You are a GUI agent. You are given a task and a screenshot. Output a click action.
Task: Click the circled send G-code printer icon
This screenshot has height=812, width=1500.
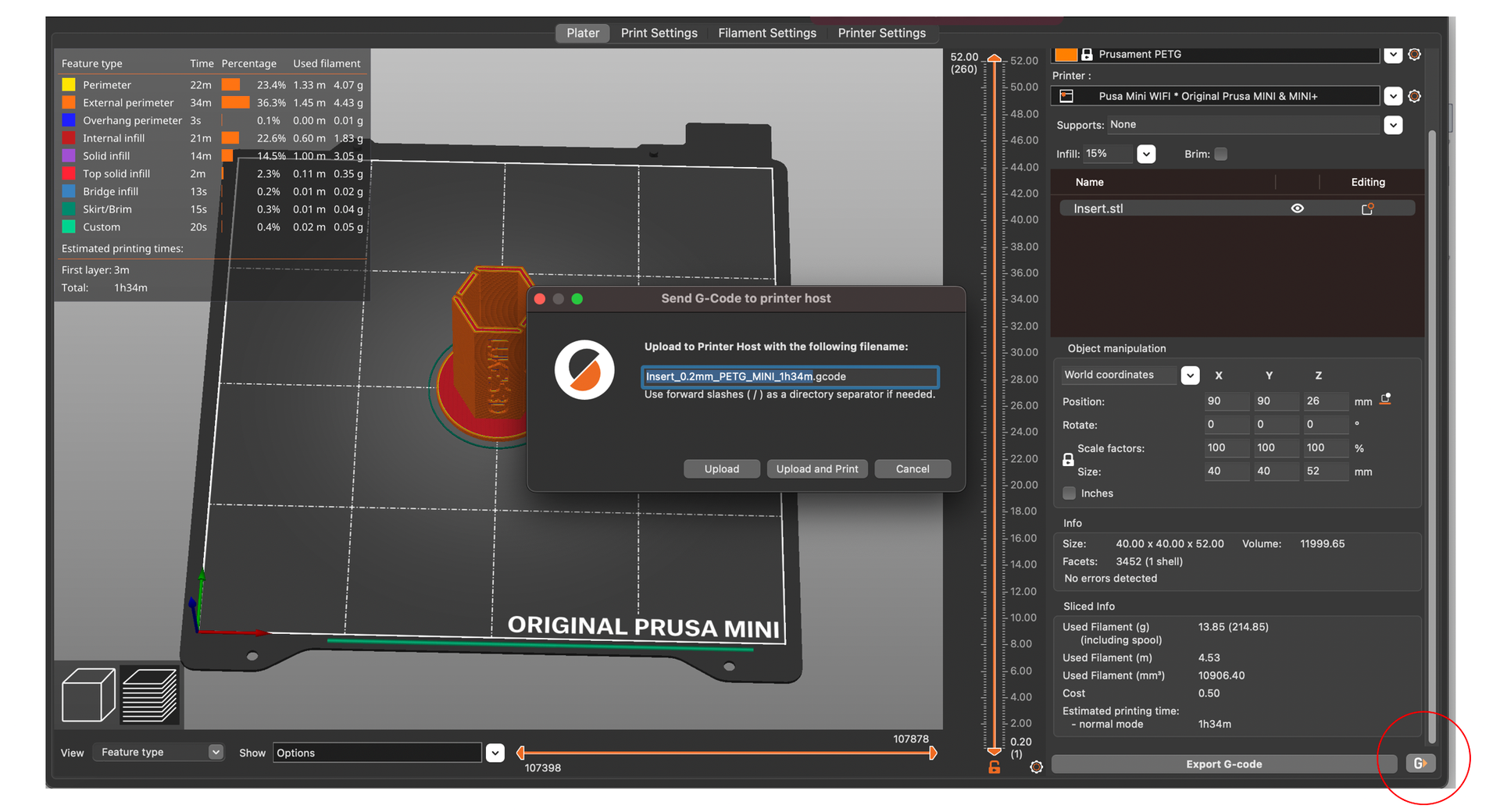coord(1421,764)
